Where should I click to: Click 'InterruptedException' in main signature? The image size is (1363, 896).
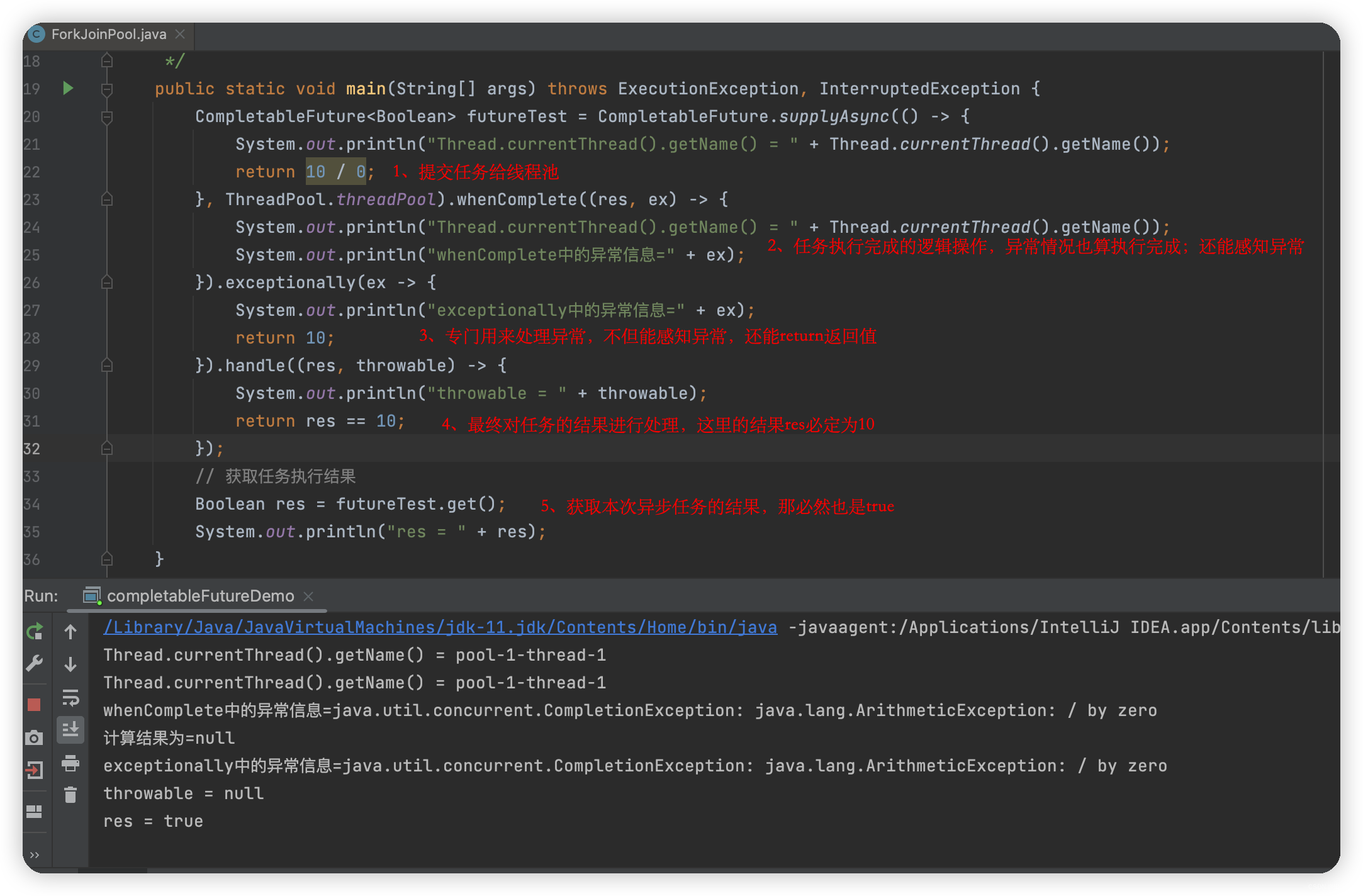pos(920,89)
